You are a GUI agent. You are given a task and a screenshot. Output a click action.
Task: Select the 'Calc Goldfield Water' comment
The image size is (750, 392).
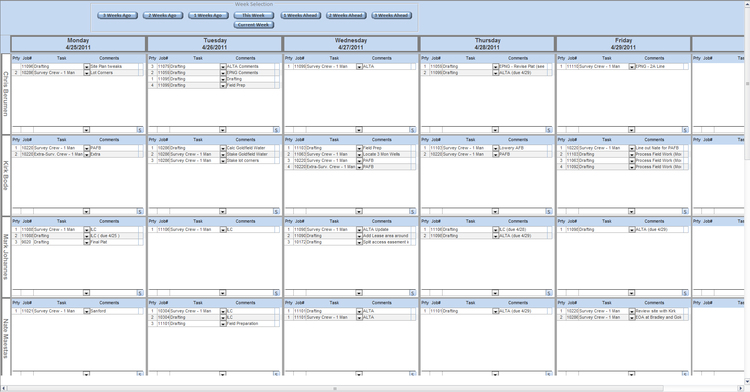250,148
